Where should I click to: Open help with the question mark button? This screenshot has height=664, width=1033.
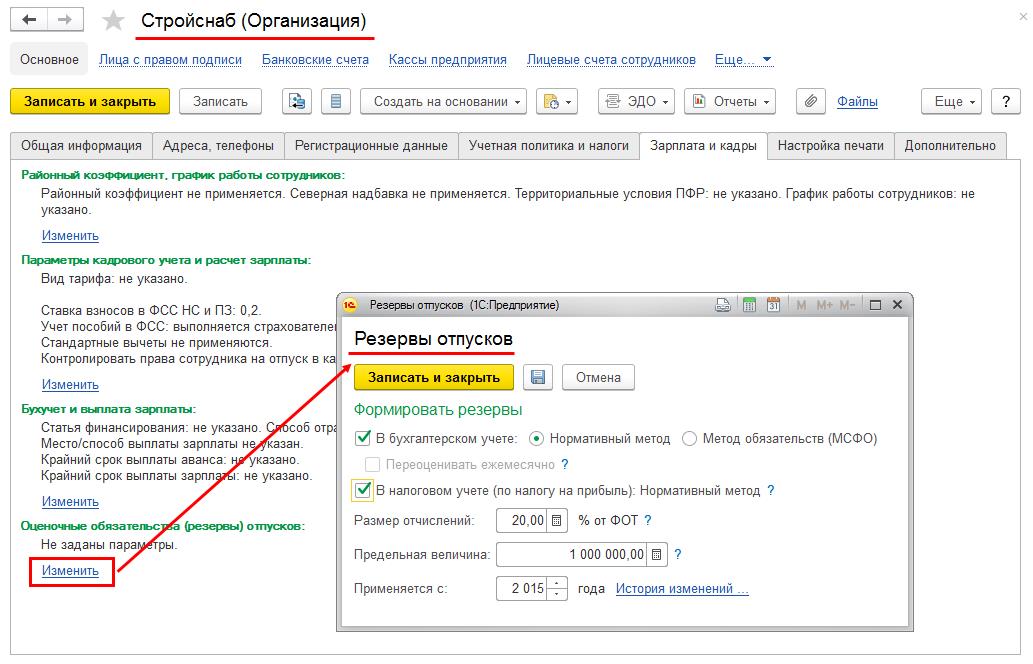tap(1005, 101)
